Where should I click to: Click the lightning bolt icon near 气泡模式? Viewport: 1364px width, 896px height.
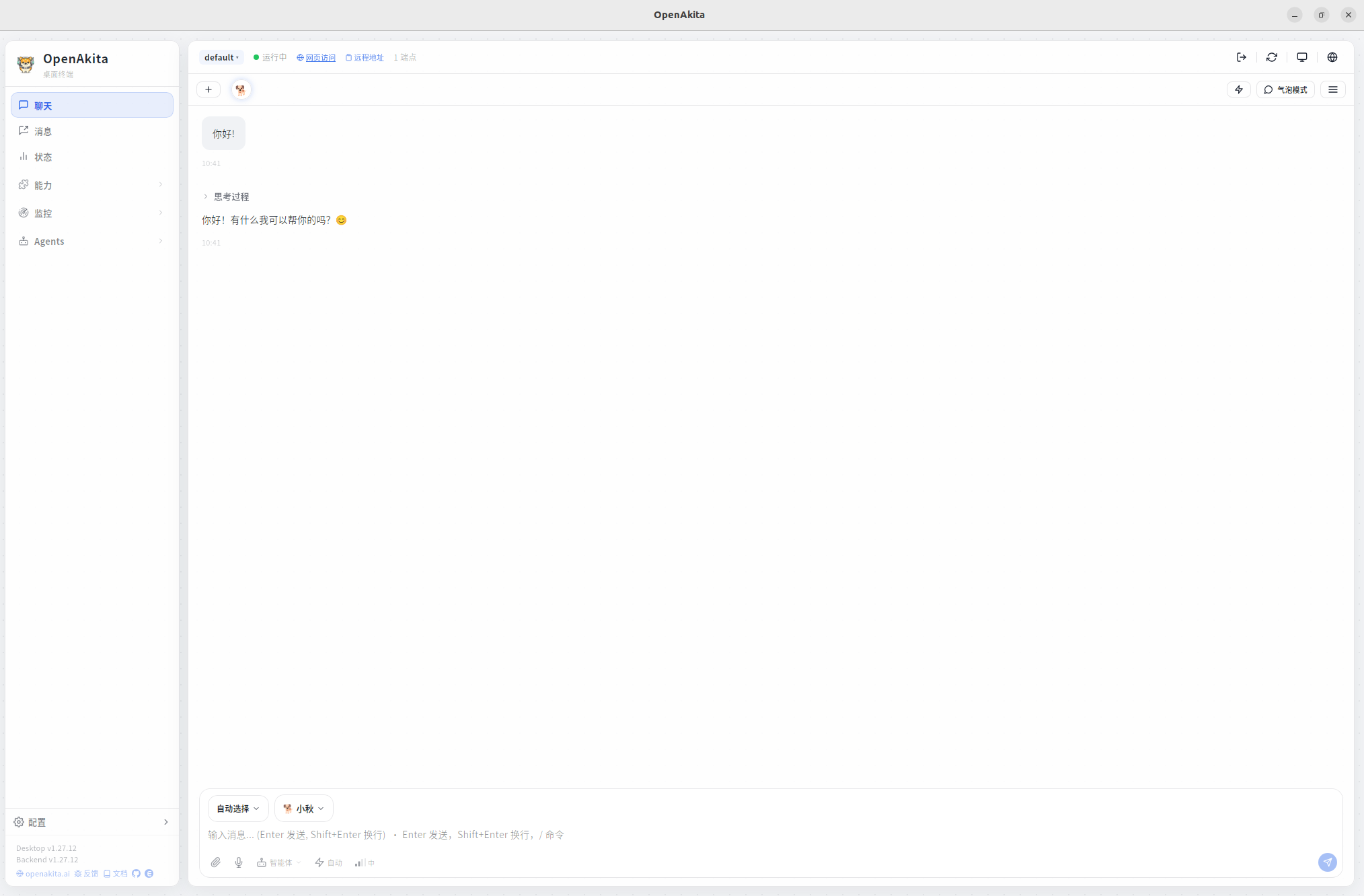click(1239, 89)
